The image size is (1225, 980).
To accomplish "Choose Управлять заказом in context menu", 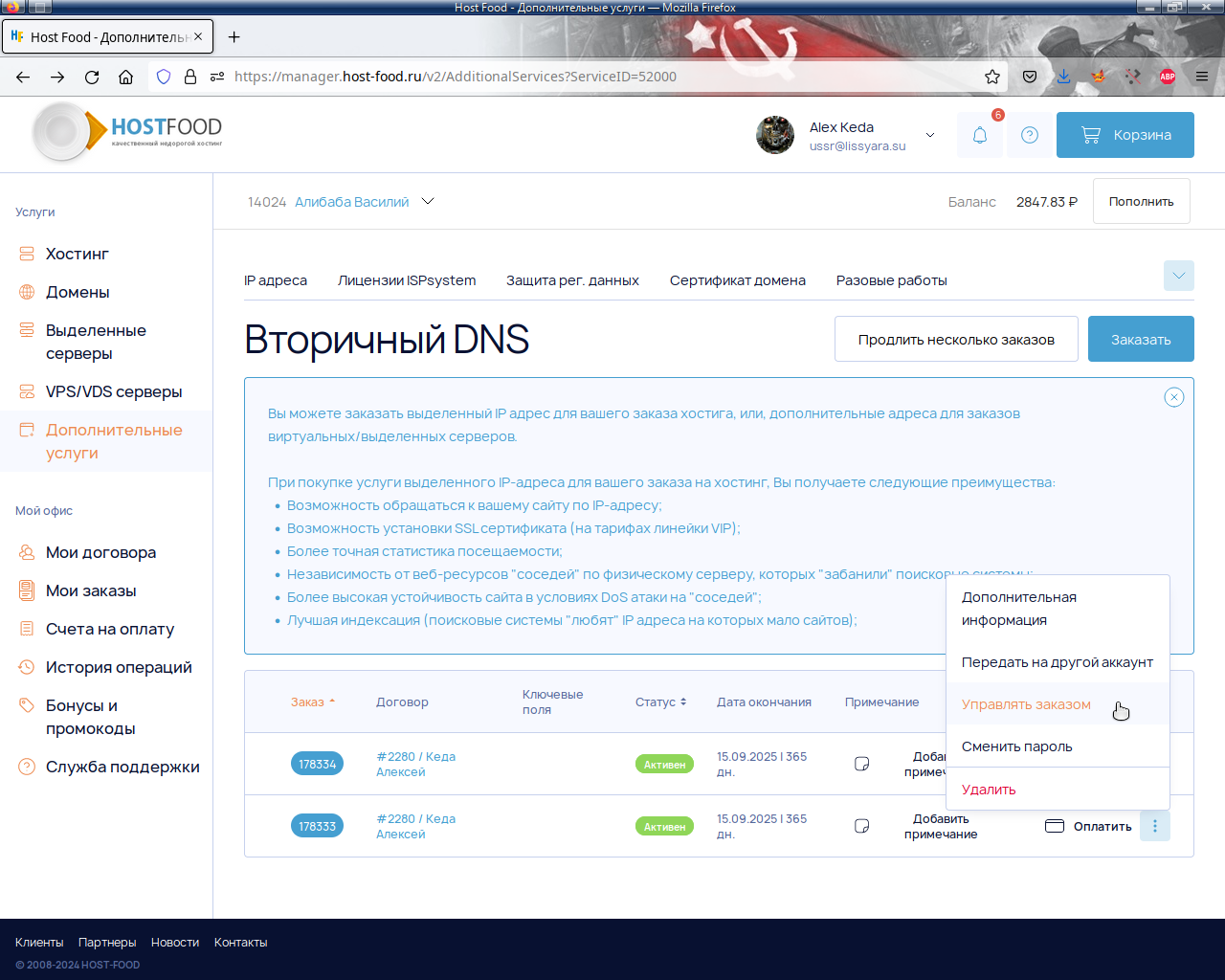I will 1058,704.
